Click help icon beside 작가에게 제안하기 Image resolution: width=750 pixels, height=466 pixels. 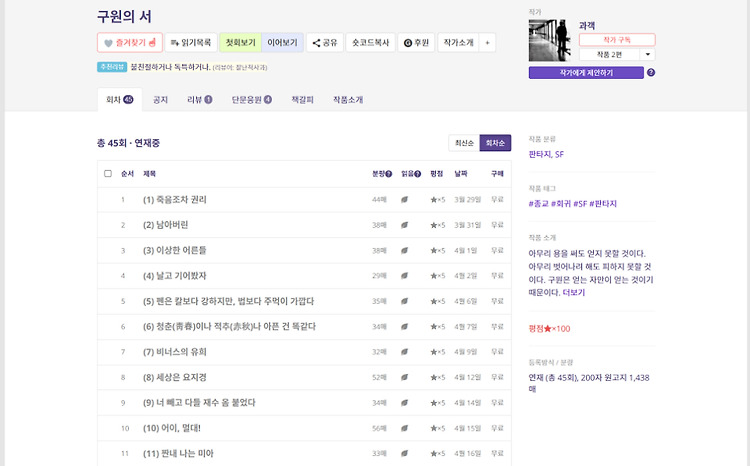point(651,73)
